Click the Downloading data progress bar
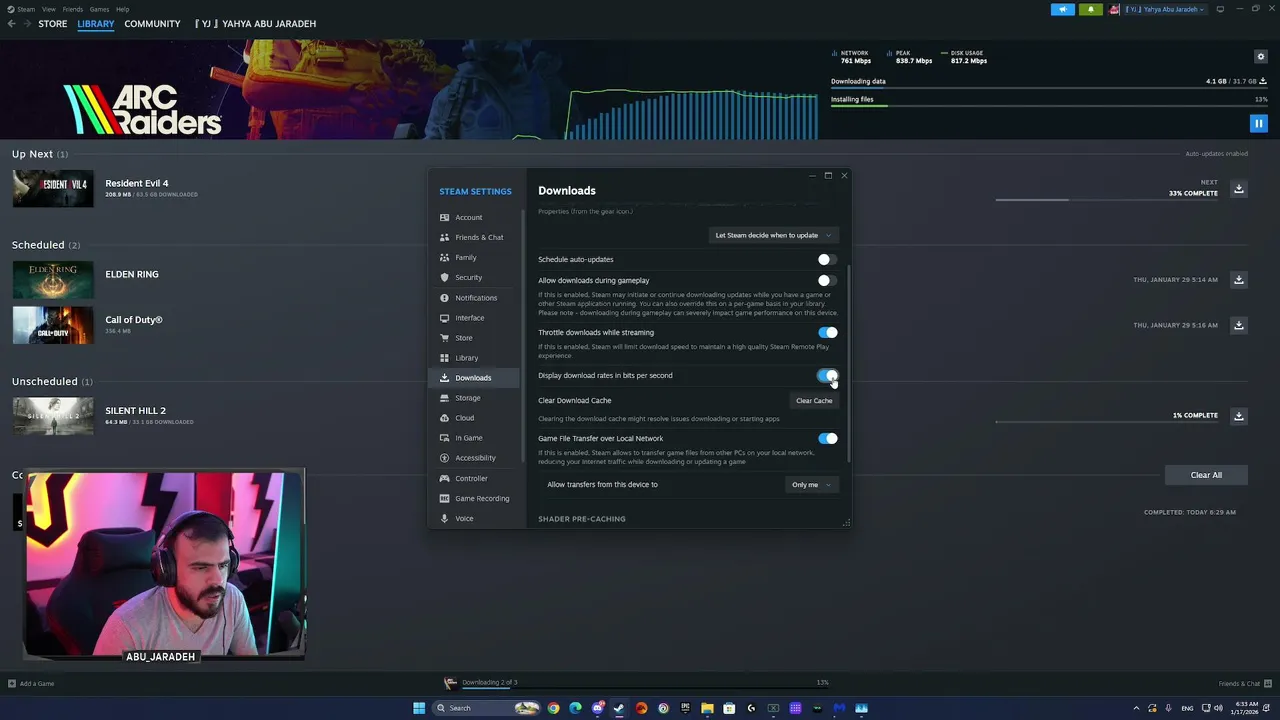 click(1049, 88)
